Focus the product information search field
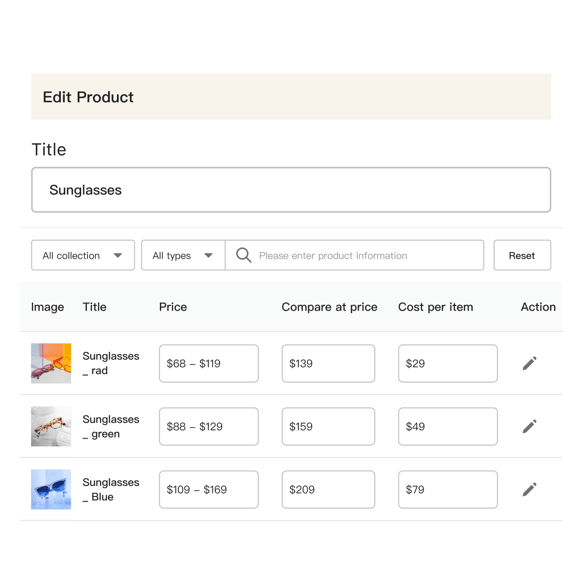This screenshot has height=579, width=582. coord(354,255)
